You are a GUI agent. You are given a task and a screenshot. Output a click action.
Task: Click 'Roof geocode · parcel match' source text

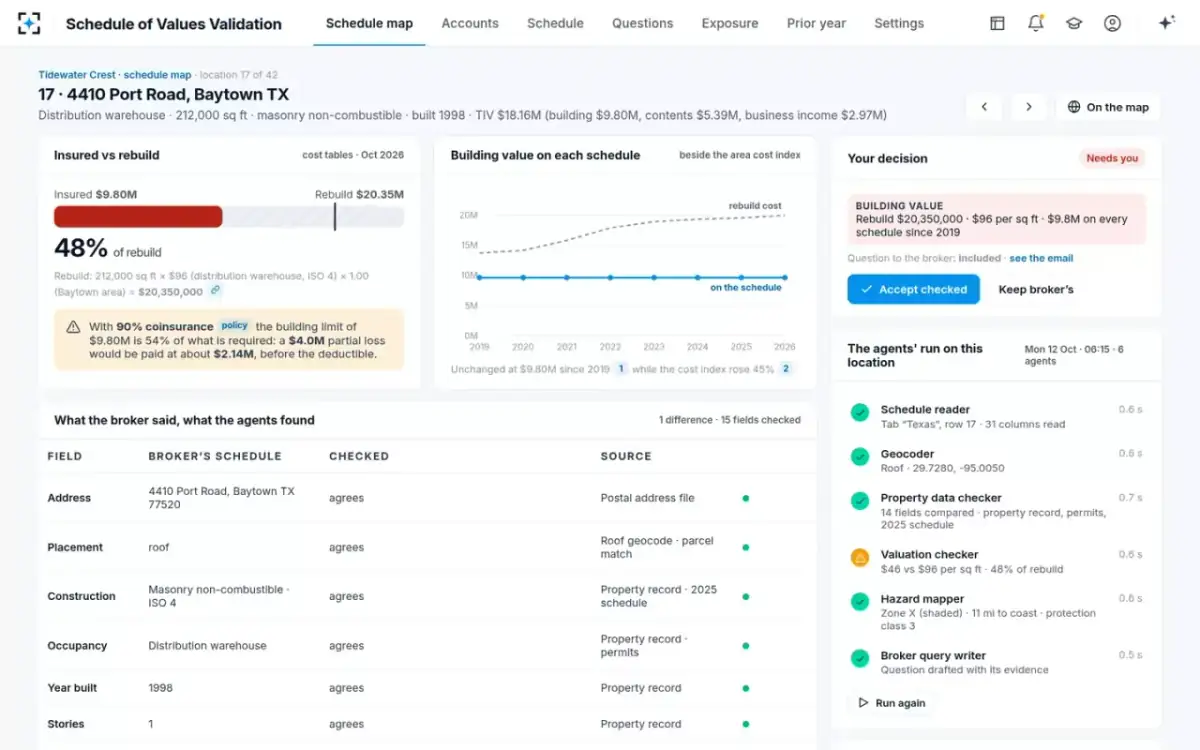pyautogui.click(x=657, y=547)
